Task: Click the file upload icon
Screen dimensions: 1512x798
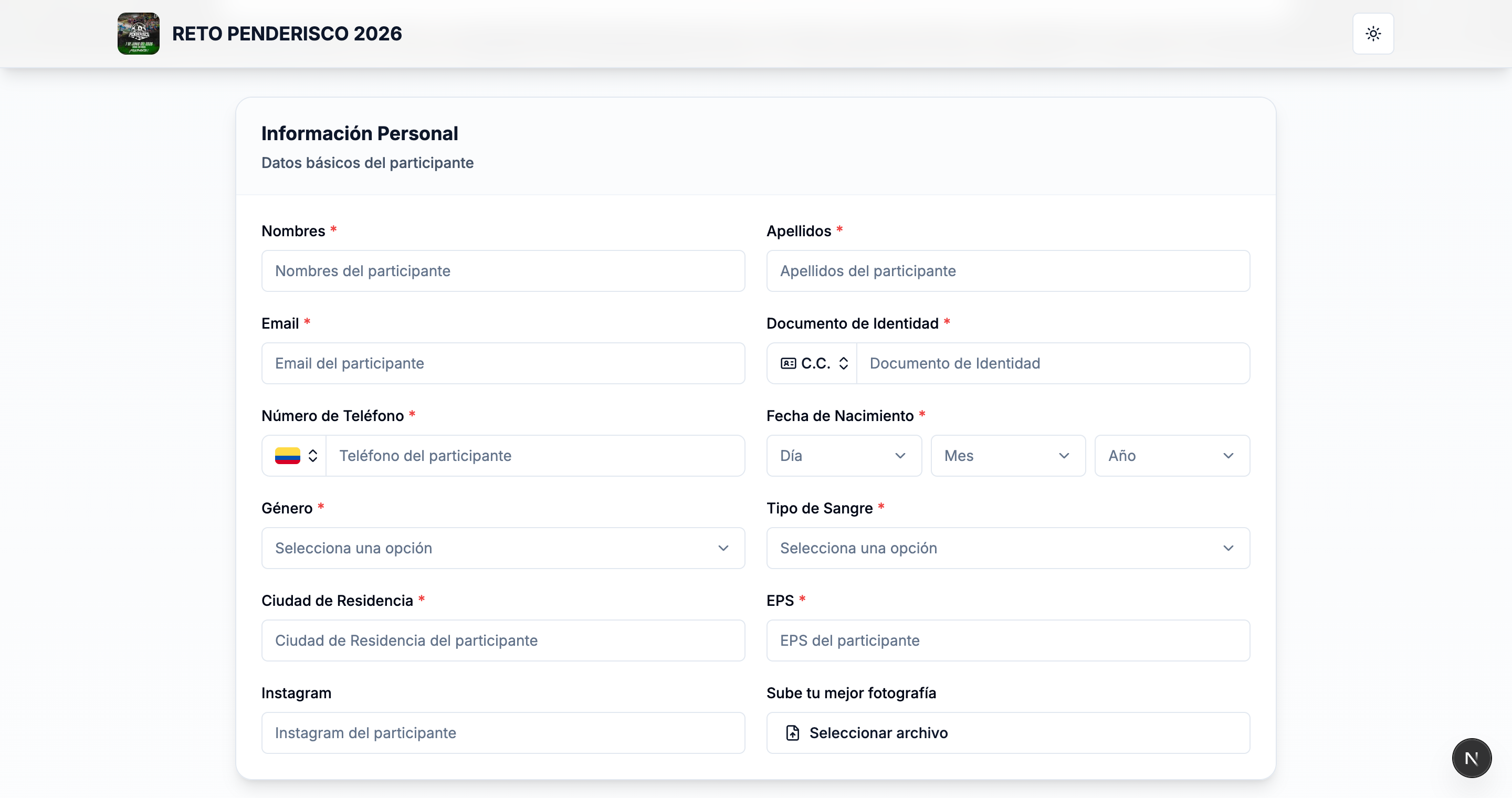Action: [792, 733]
